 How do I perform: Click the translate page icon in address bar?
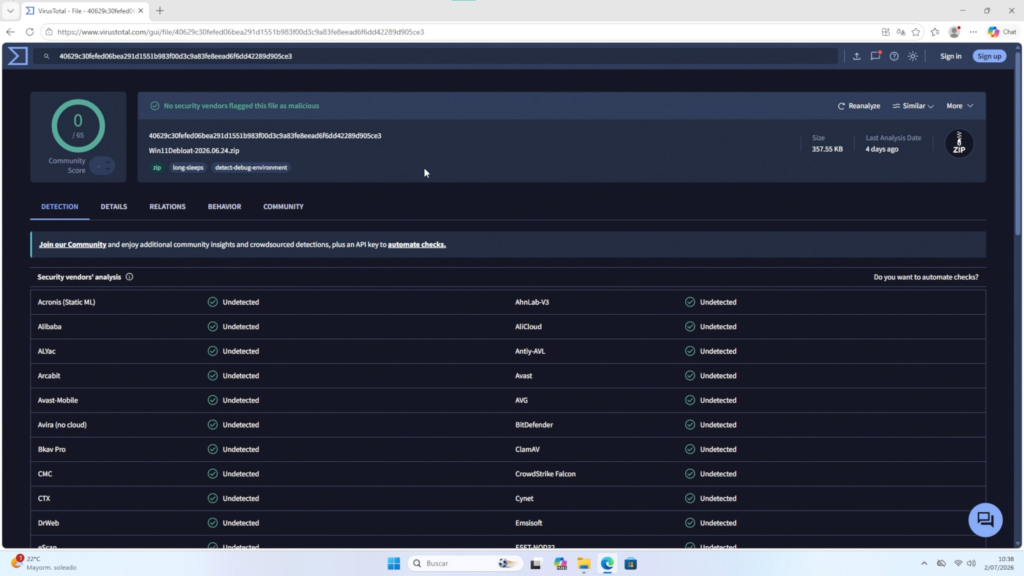pyautogui.click(x=901, y=31)
